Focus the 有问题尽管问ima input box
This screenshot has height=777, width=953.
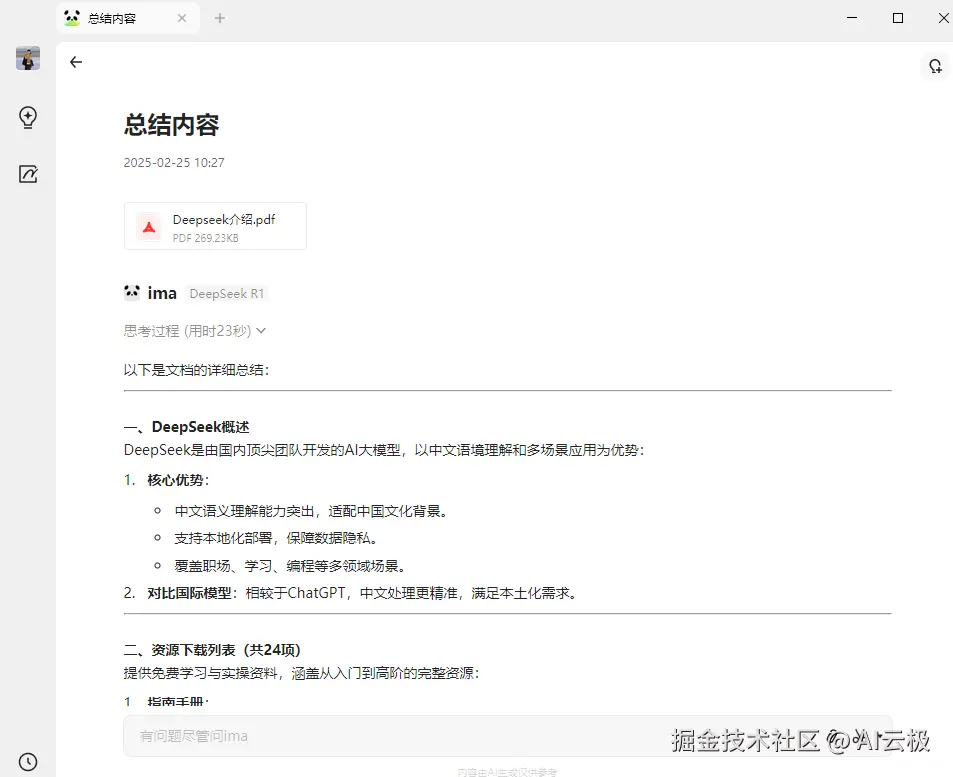click(x=507, y=736)
